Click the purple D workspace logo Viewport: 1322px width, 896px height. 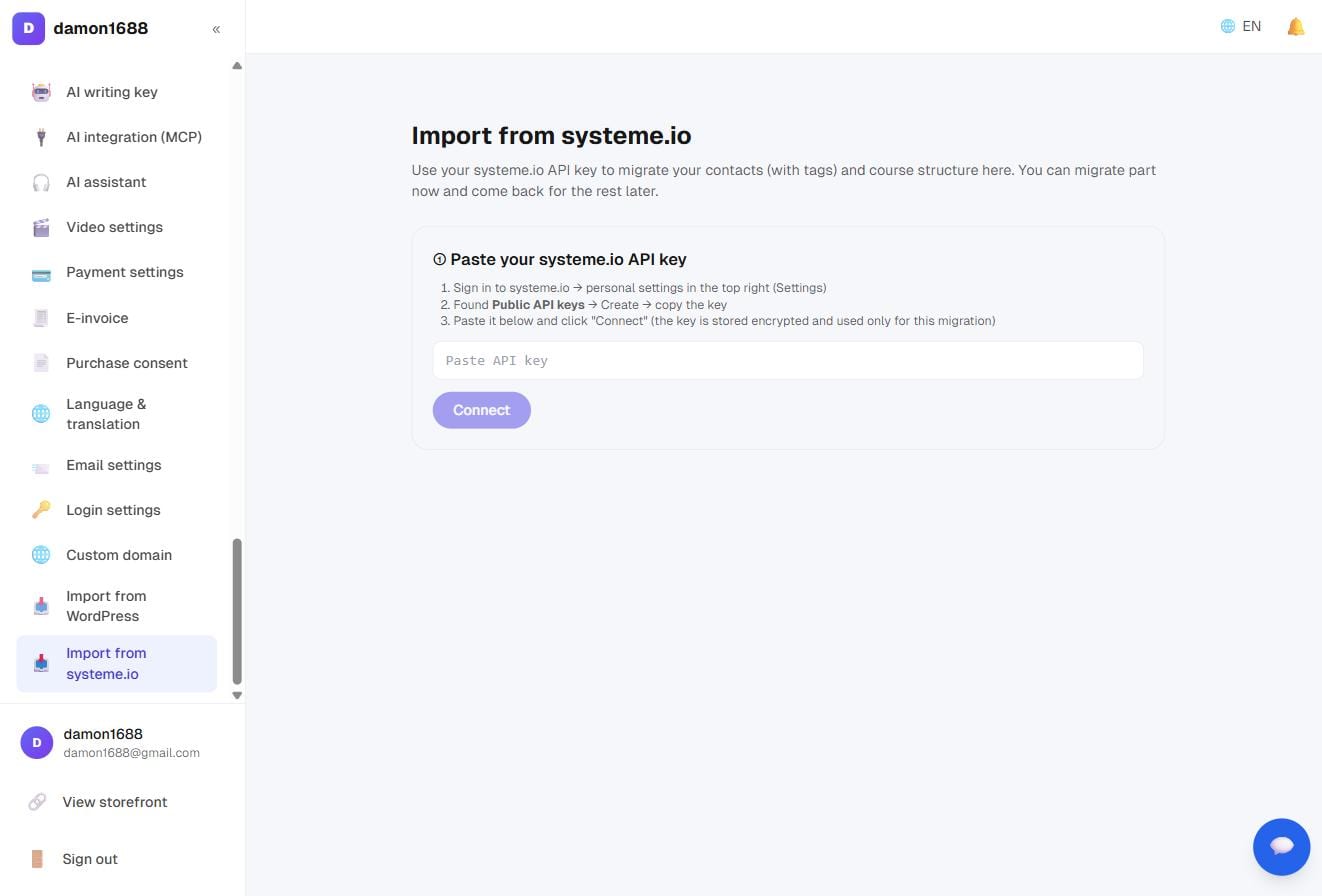28,28
